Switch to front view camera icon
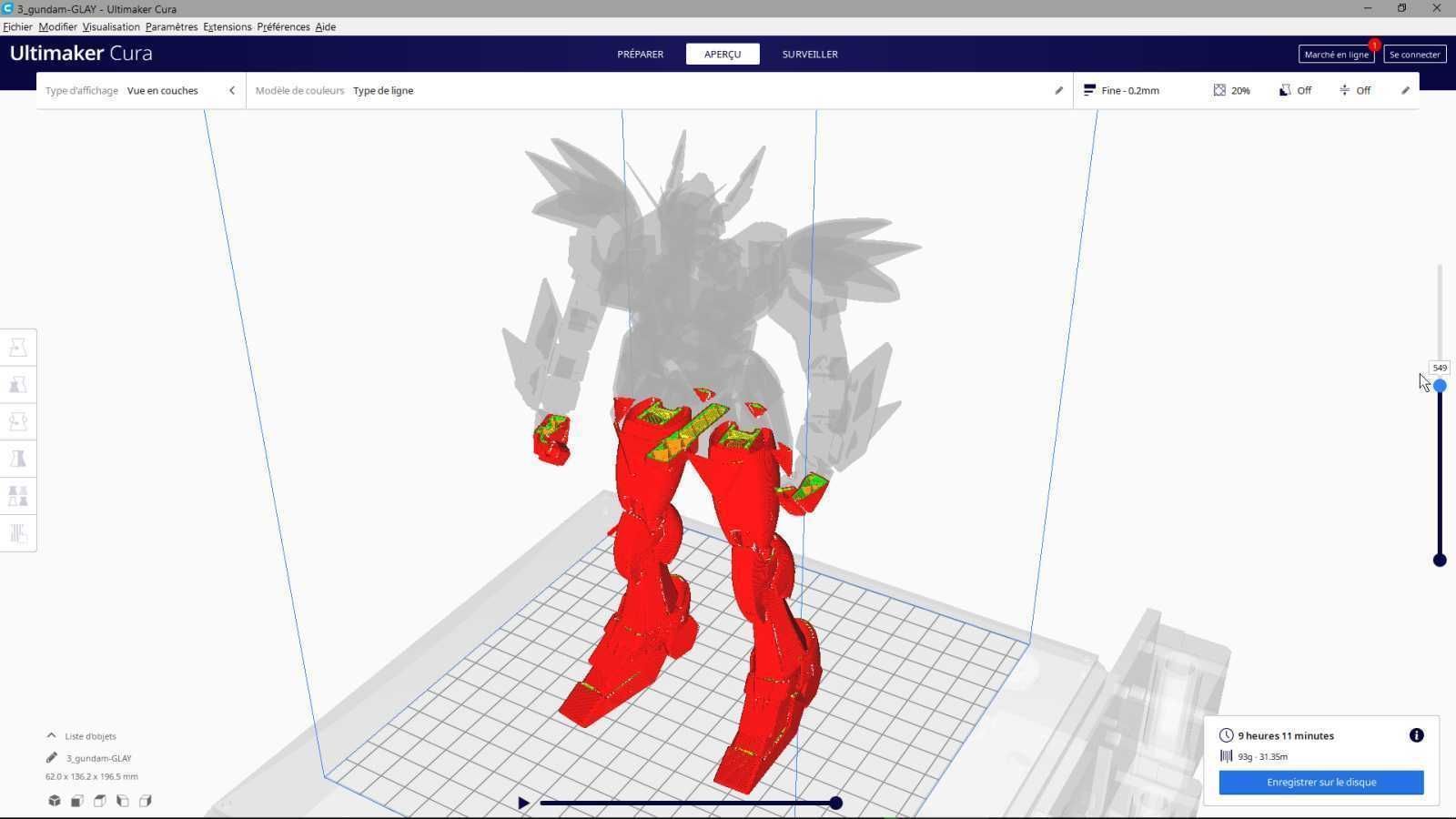 tap(77, 801)
